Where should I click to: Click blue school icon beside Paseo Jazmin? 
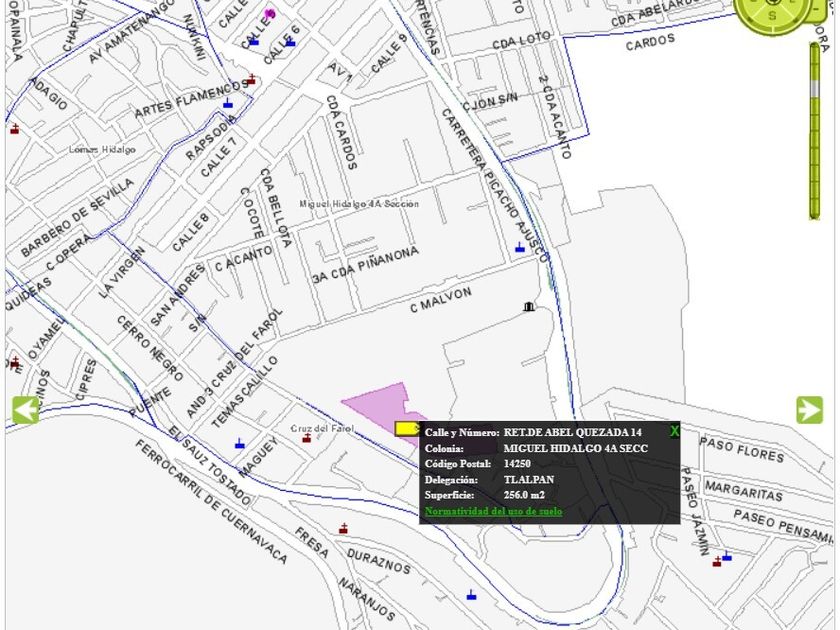726,556
